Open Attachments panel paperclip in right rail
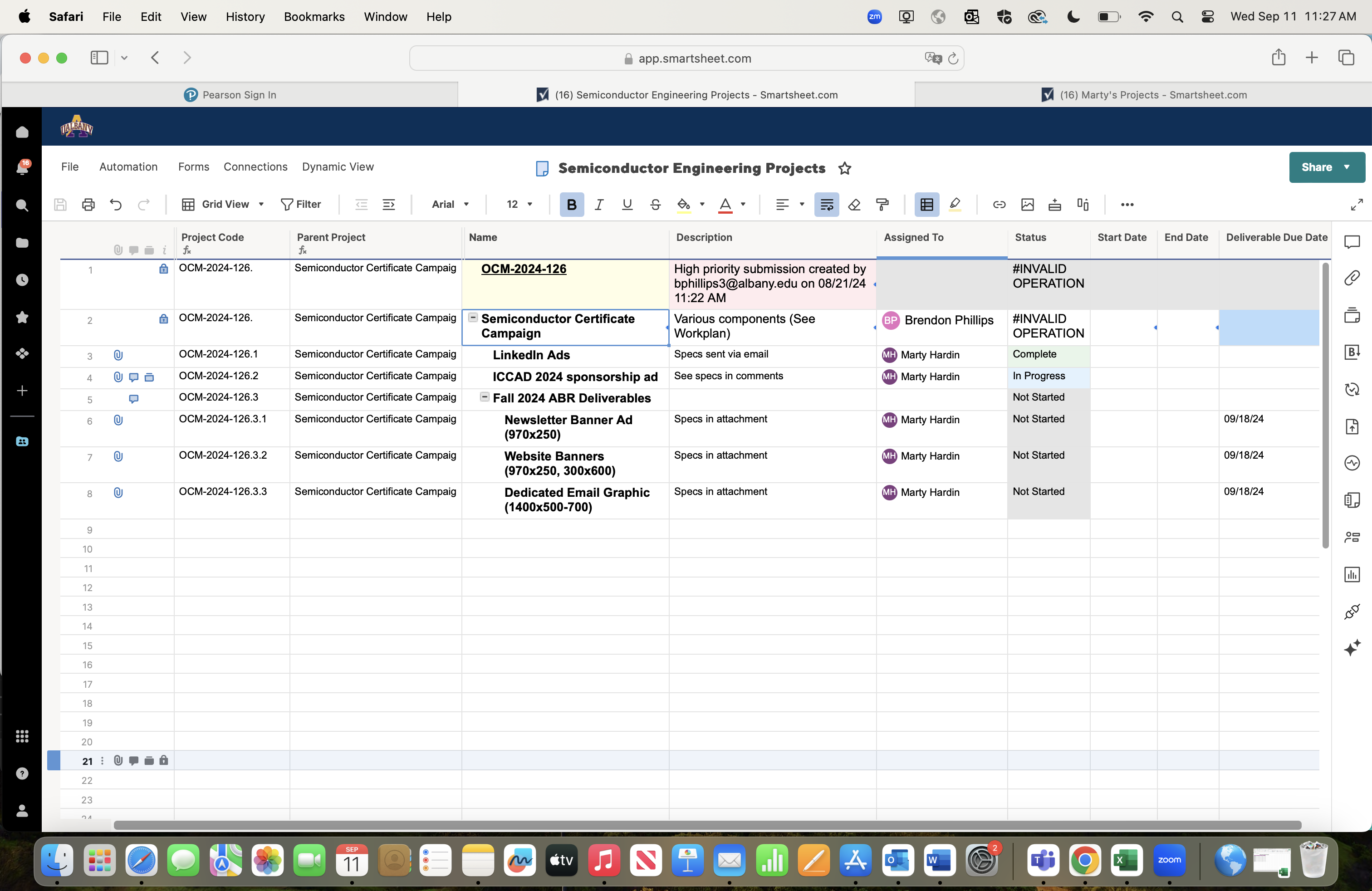This screenshot has width=1372, height=891. 1352,279
